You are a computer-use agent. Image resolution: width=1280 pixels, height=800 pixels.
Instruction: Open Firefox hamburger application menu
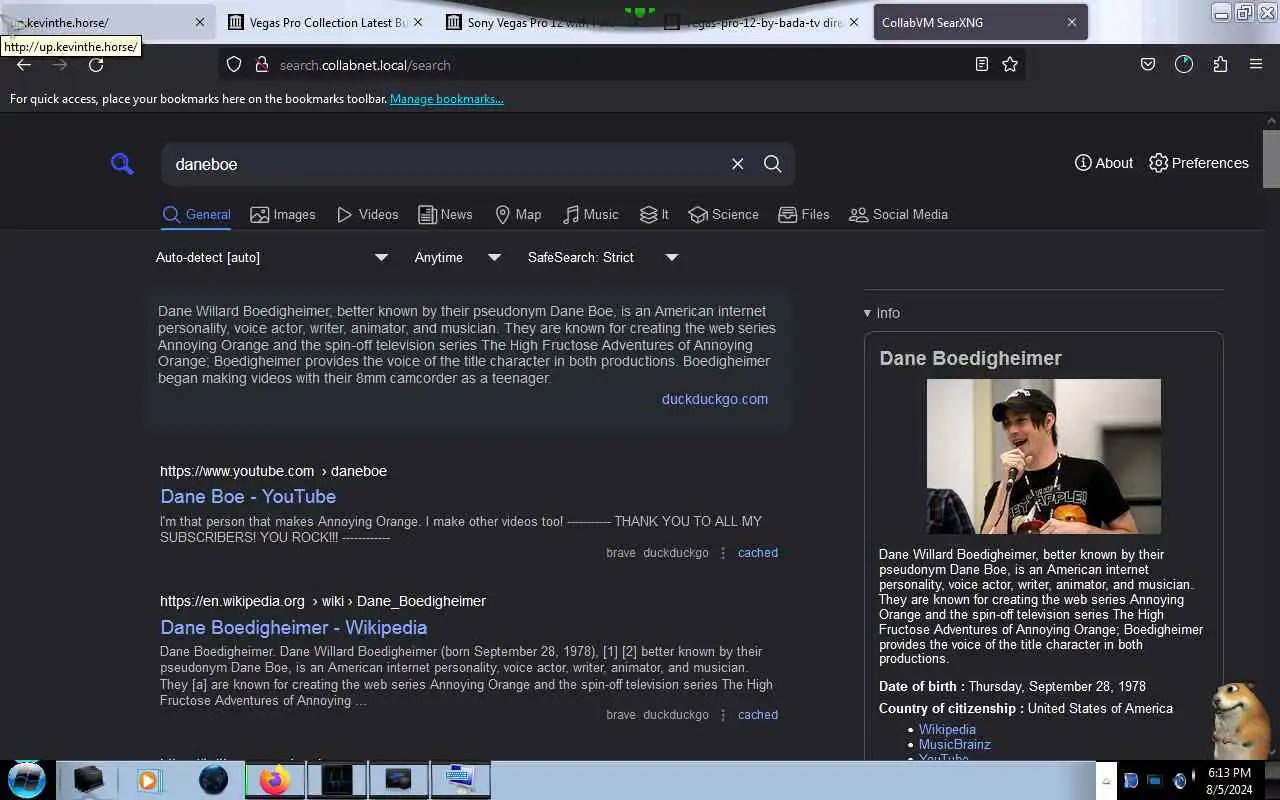coord(1256,64)
